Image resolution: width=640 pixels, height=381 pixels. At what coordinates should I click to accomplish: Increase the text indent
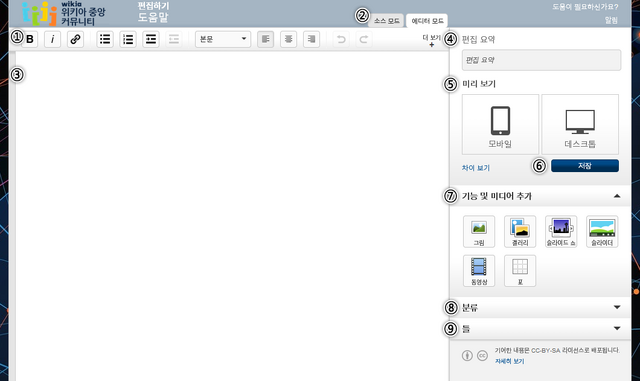(x=151, y=39)
